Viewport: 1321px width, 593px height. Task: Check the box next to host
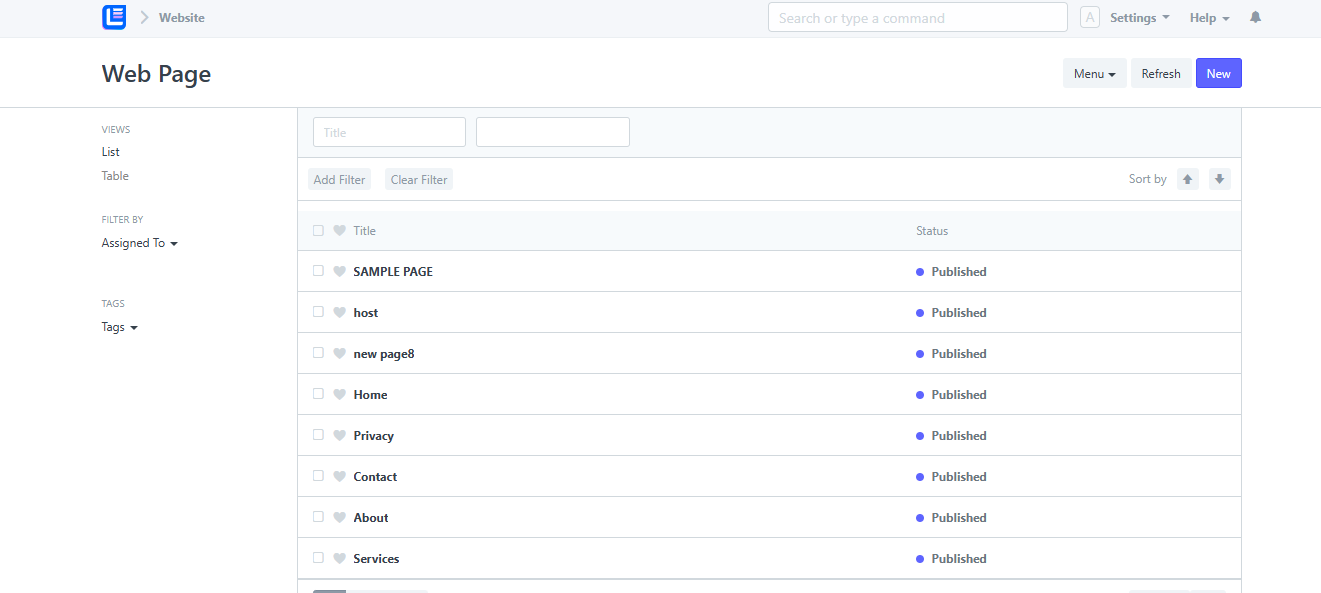pos(318,312)
